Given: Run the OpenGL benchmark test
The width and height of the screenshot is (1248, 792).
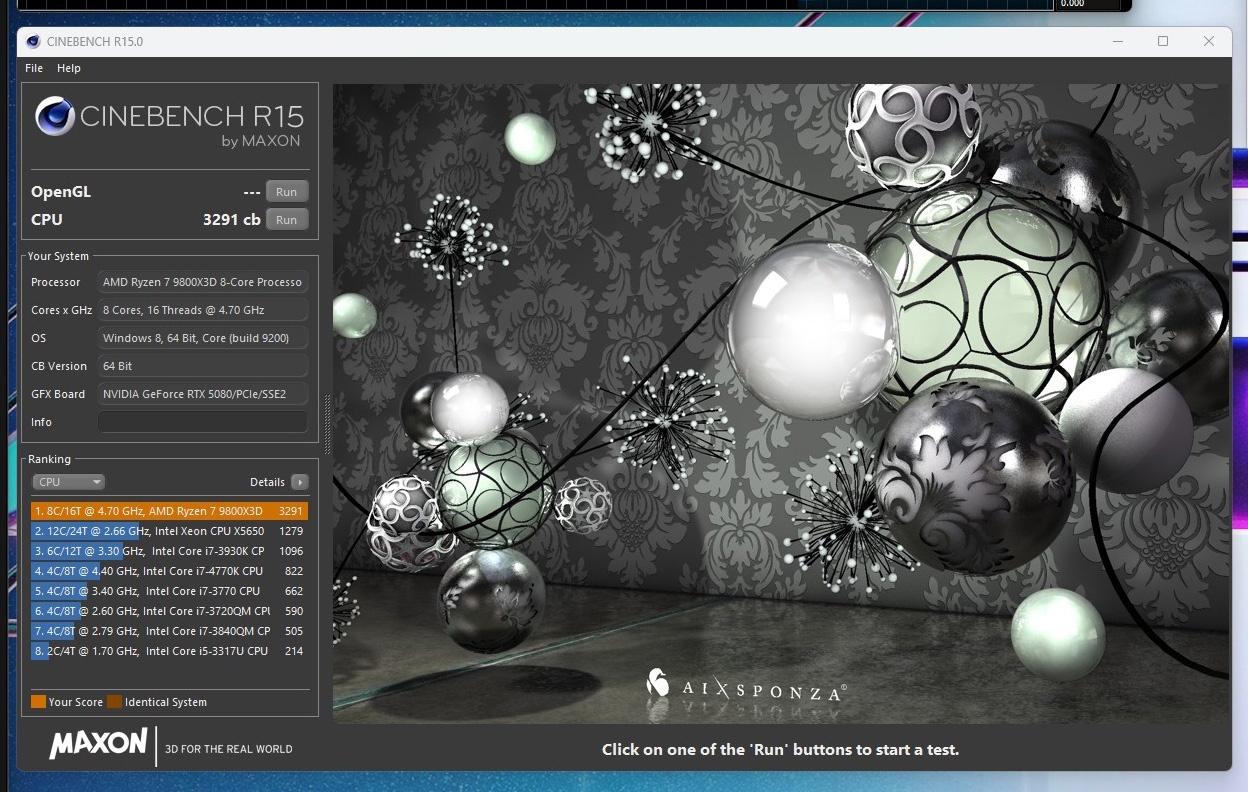Looking at the screenshot, I should (x=286, y=192).
